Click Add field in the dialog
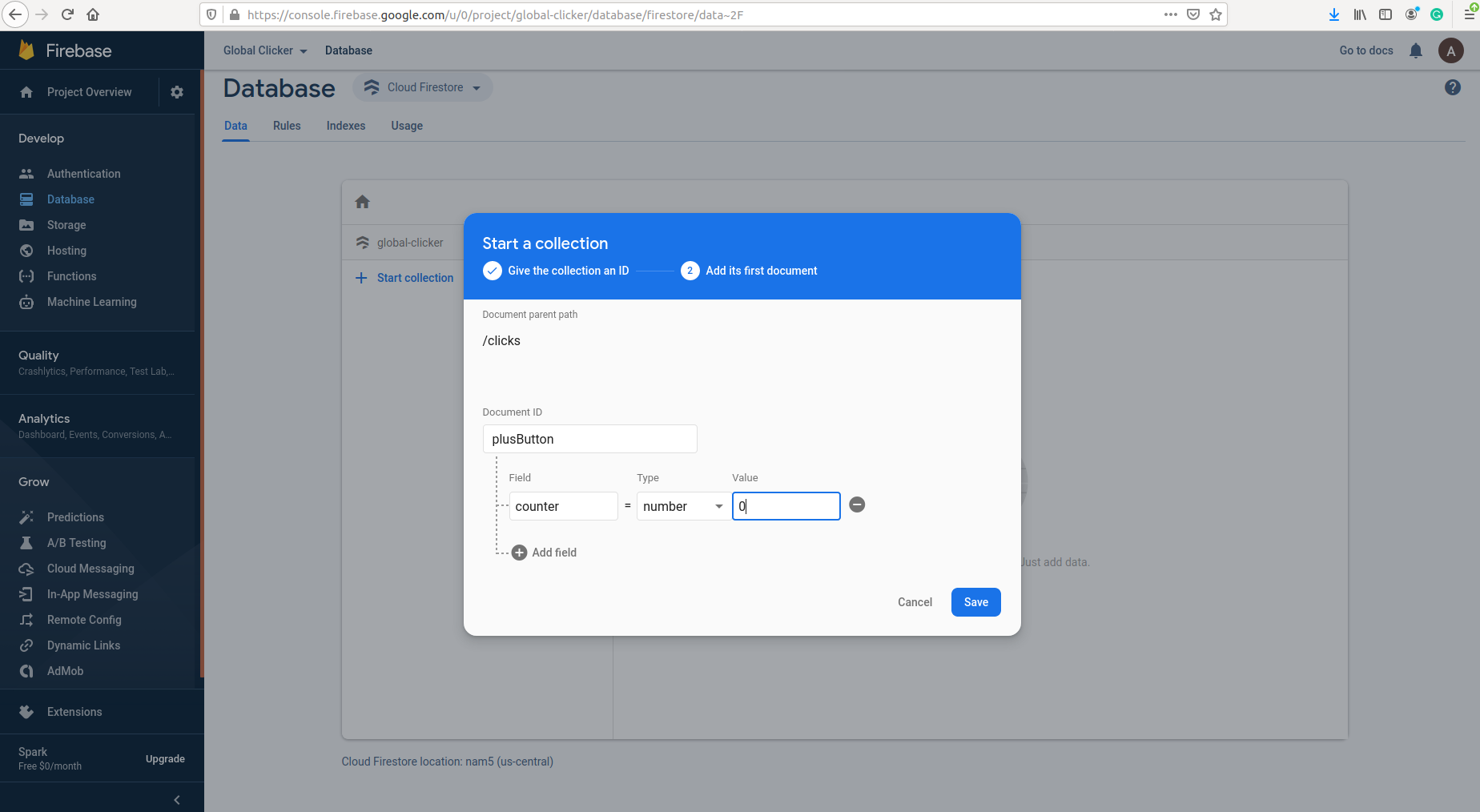This screenshot has height=812, width=1480. [544, 553]
